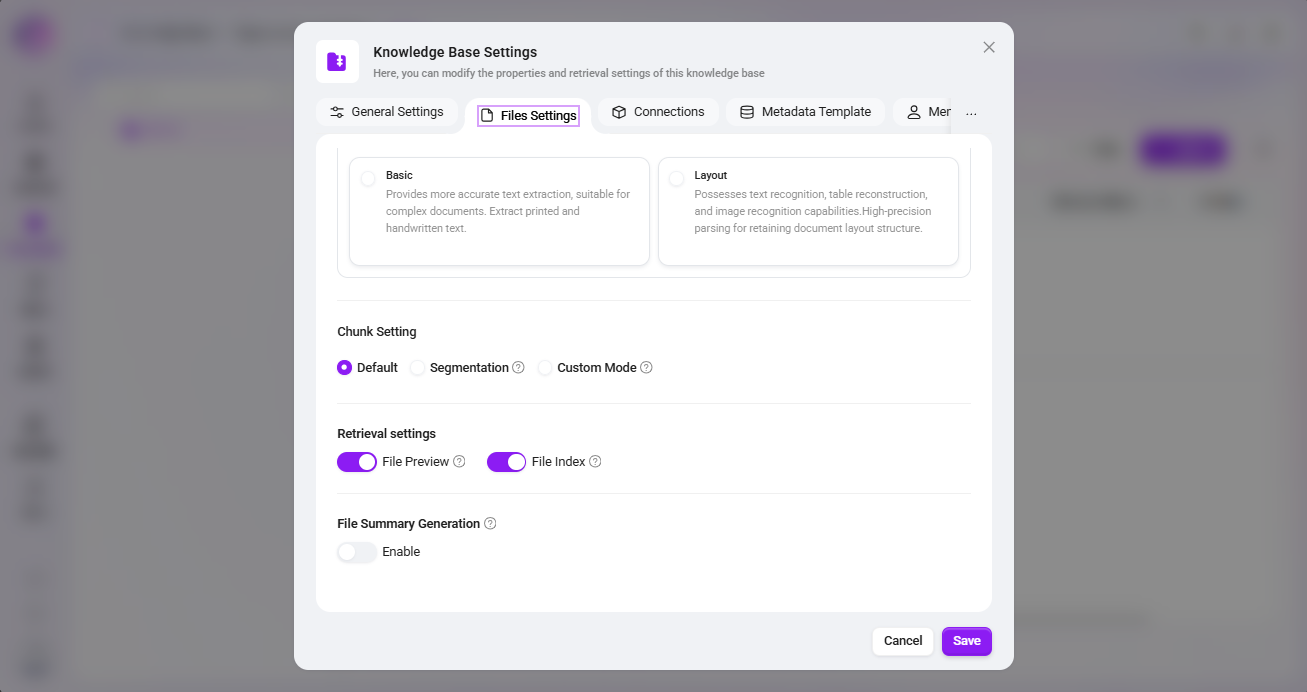Turn off the File Index switch
Viewport: 1307px width, 692px height.
(x=507, y=462)
